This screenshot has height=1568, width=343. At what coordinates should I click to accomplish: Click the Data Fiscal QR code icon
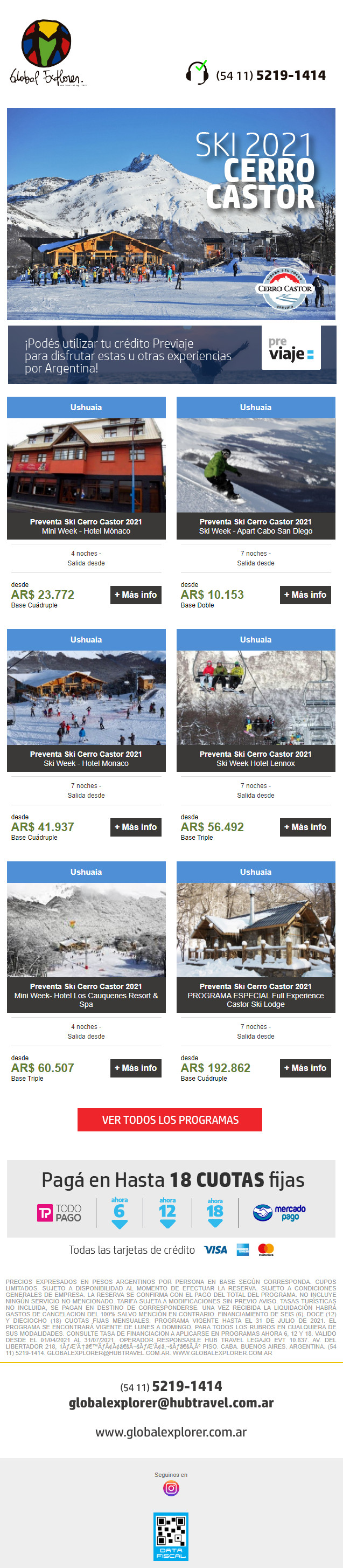(171, 1536)
